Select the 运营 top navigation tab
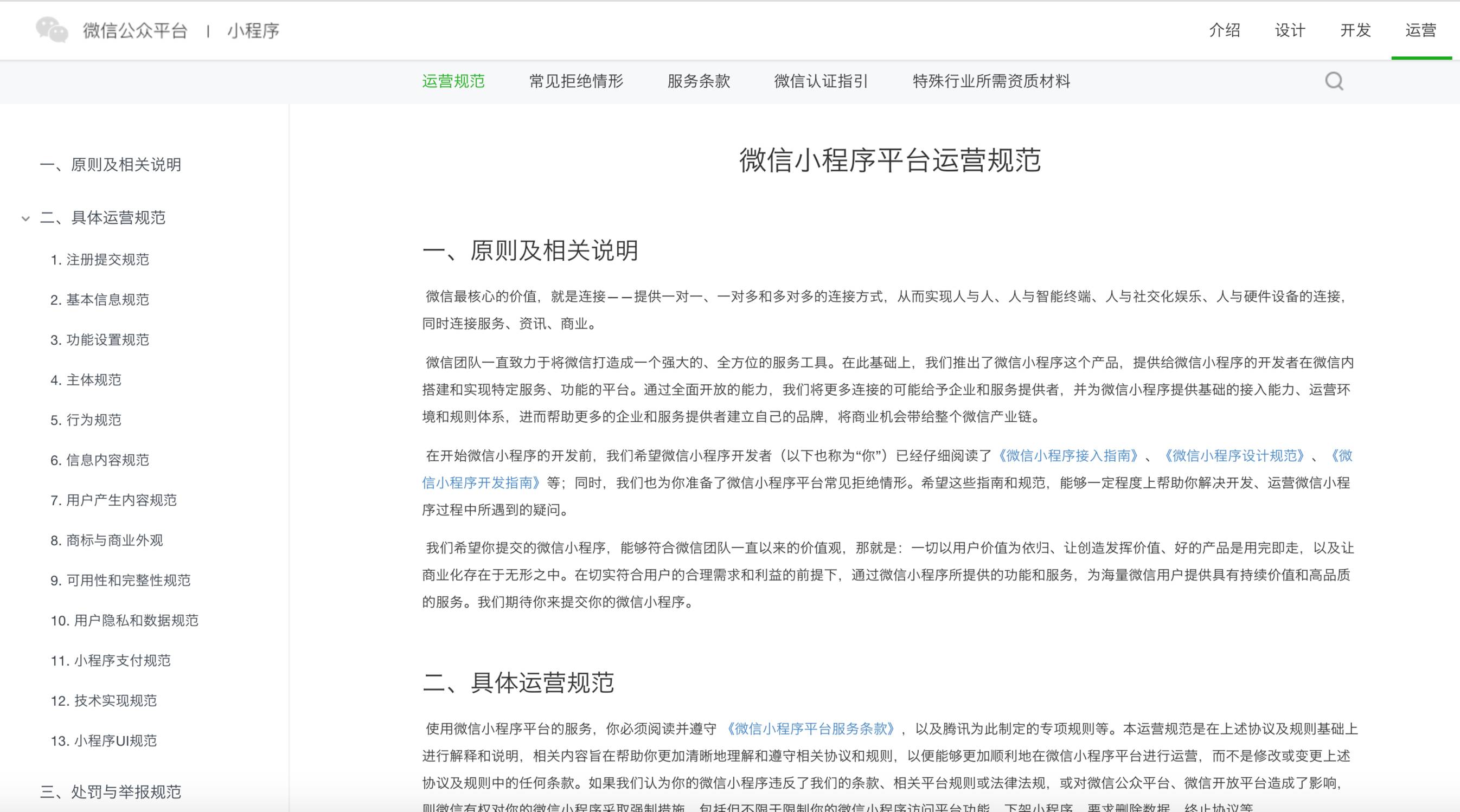This screenshot has height=812, width=1460. [x=1420, y=30]
